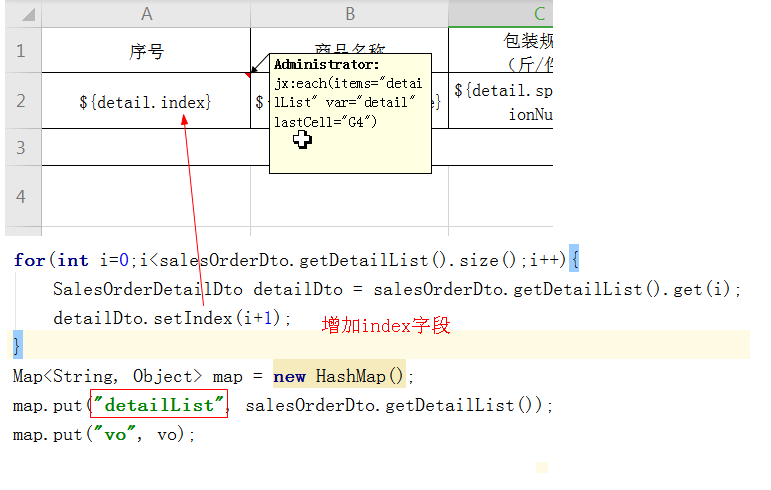Select column A header

pyautogui.click(x=146, y=14)
